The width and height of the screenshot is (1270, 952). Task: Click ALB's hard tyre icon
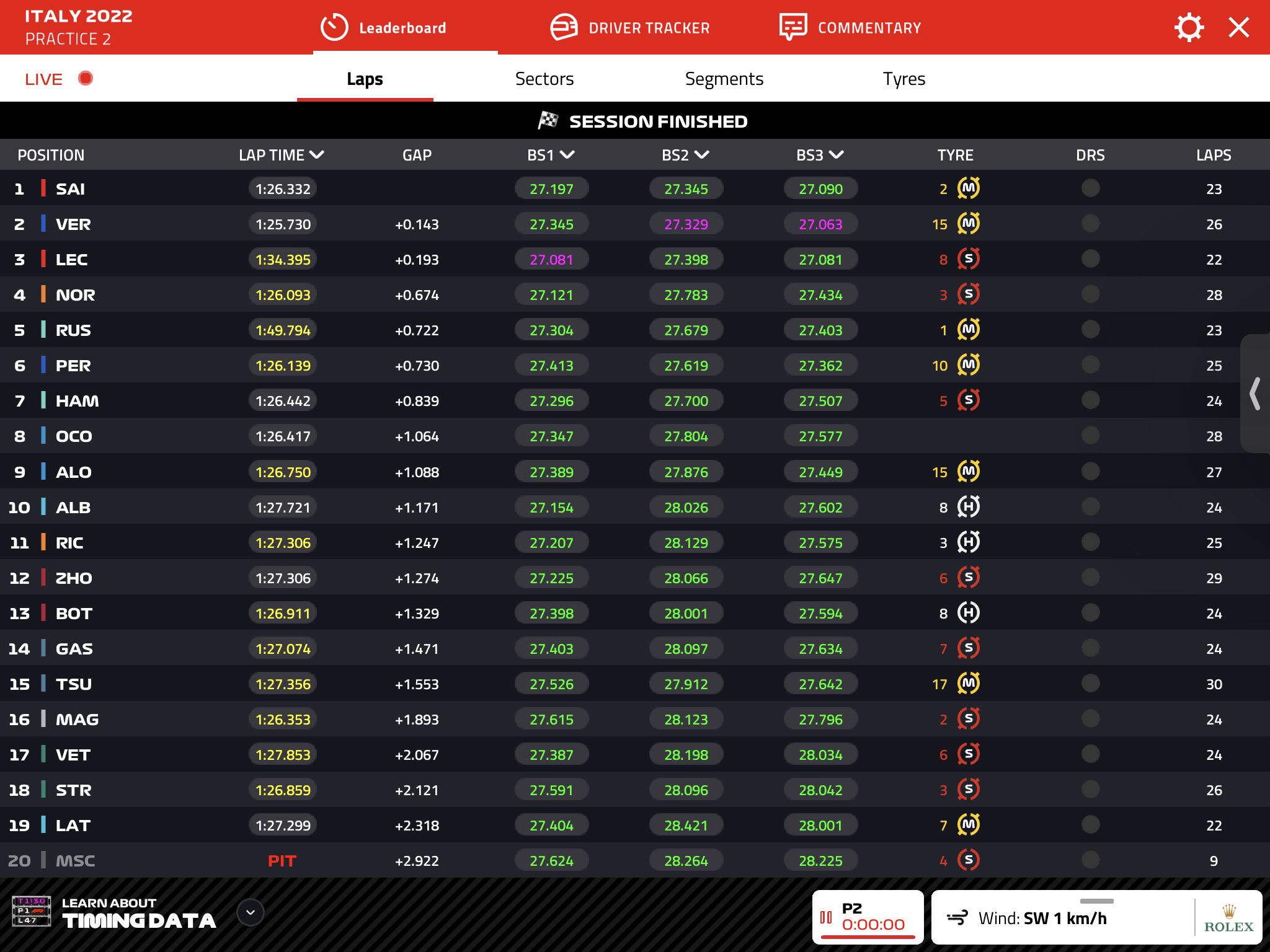point(969,506)
